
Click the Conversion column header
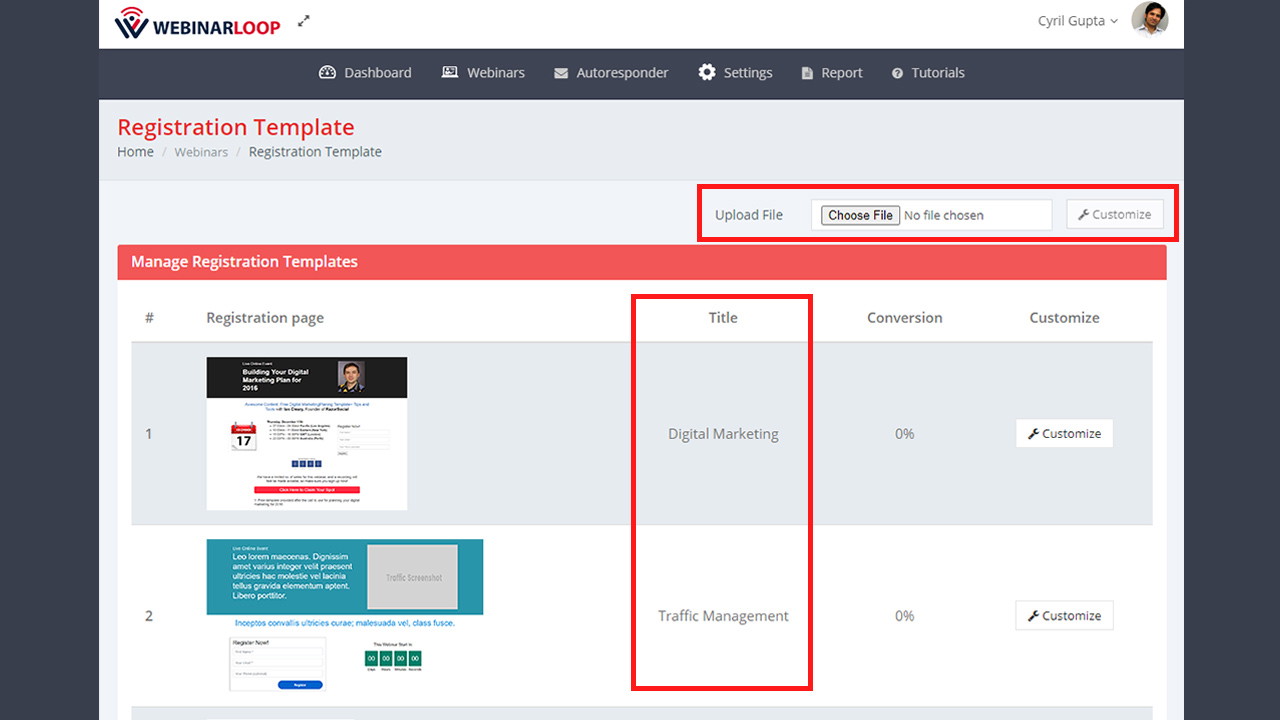click(904, 318)
